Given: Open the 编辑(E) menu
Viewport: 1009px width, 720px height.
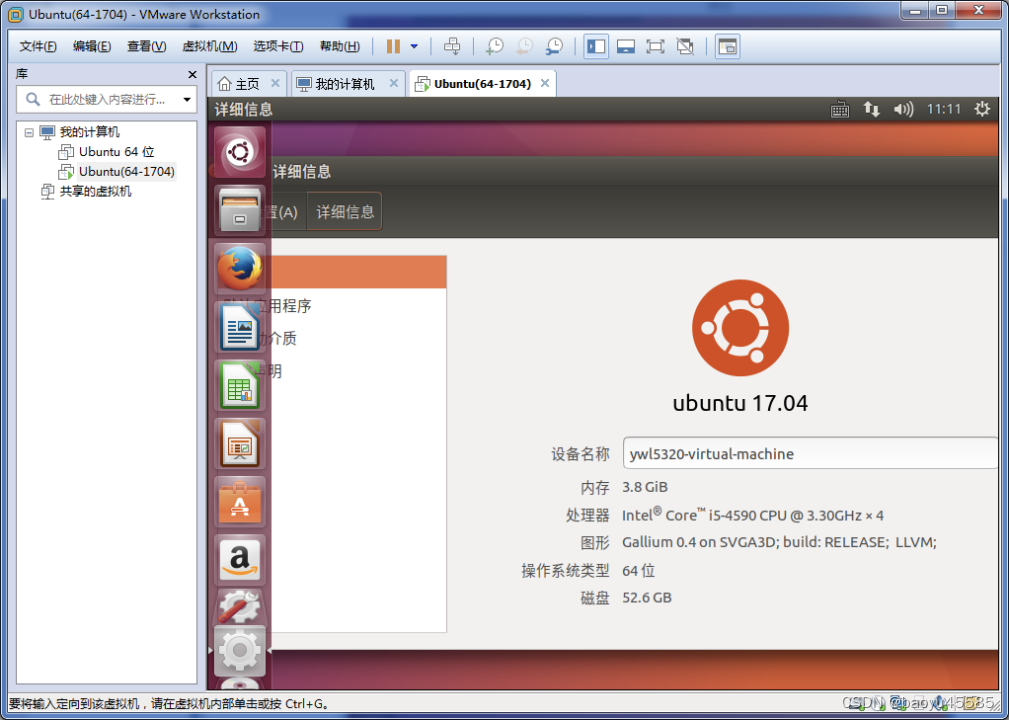Looking at the screenshot, I should click(x=92, y=46).
